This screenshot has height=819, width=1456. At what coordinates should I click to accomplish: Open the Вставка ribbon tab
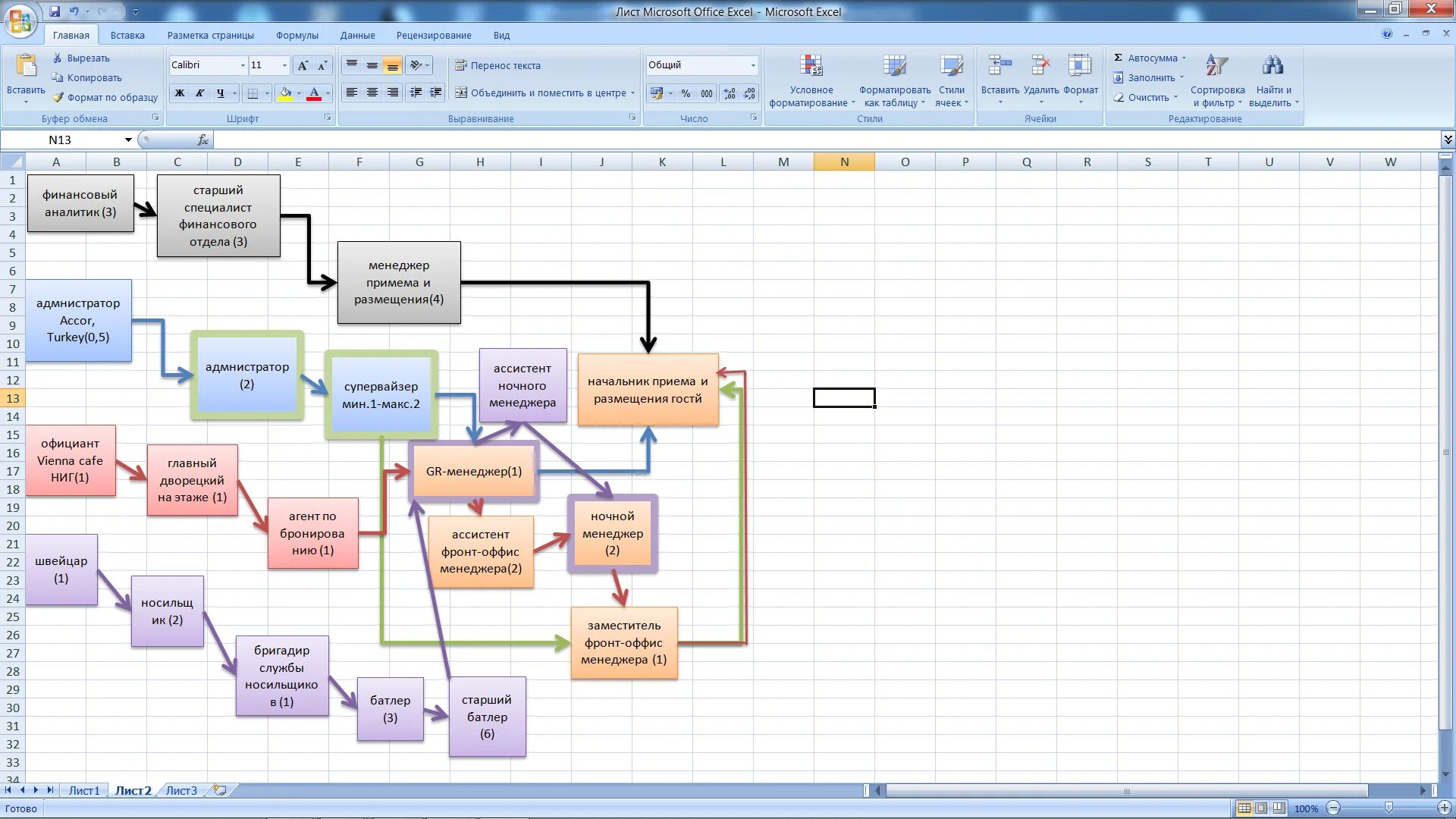127,35
